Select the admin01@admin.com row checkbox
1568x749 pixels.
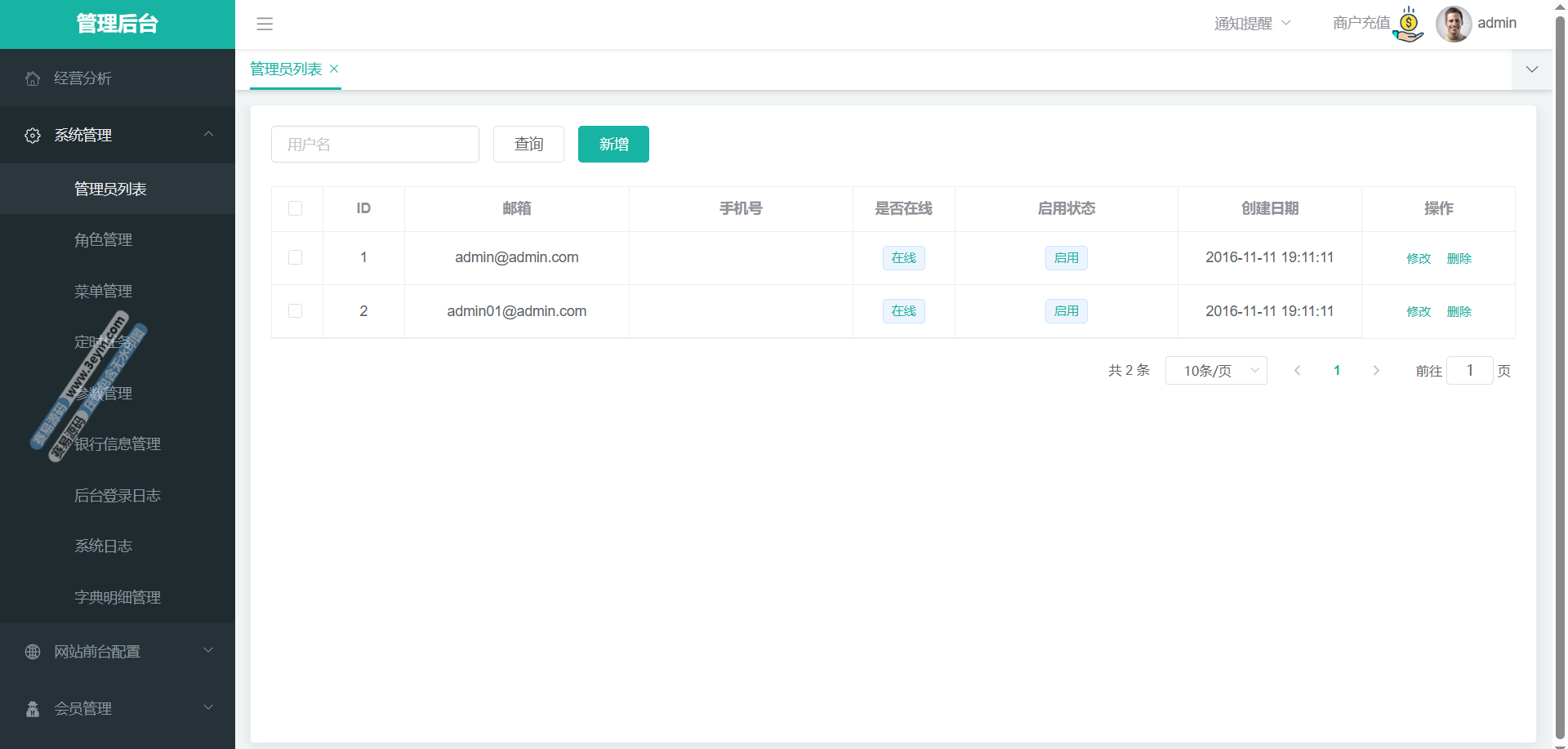[296, 311]
